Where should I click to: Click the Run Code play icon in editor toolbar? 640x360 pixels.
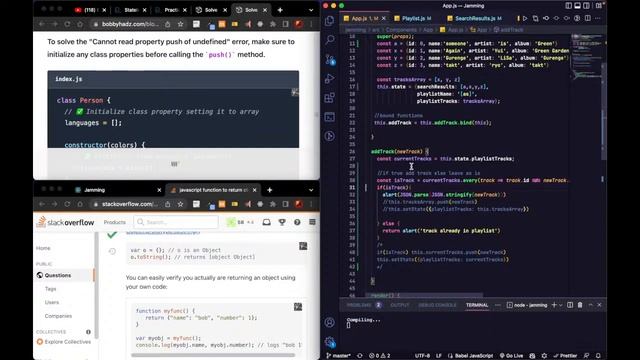525,18
